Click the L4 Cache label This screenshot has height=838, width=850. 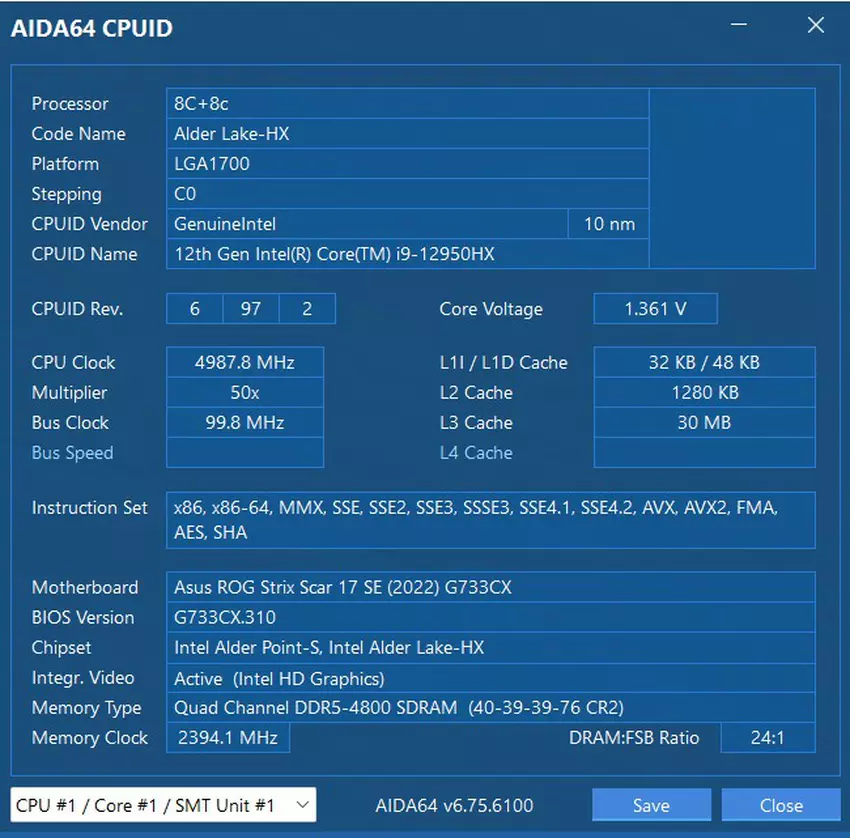click(476, 453)
